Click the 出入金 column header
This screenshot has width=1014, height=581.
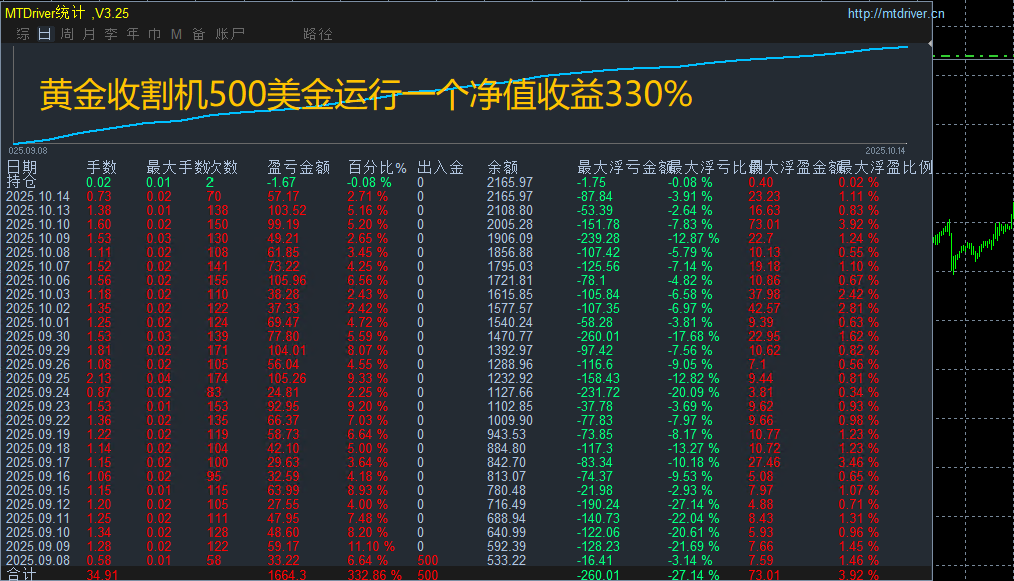[x=440, y=168]
